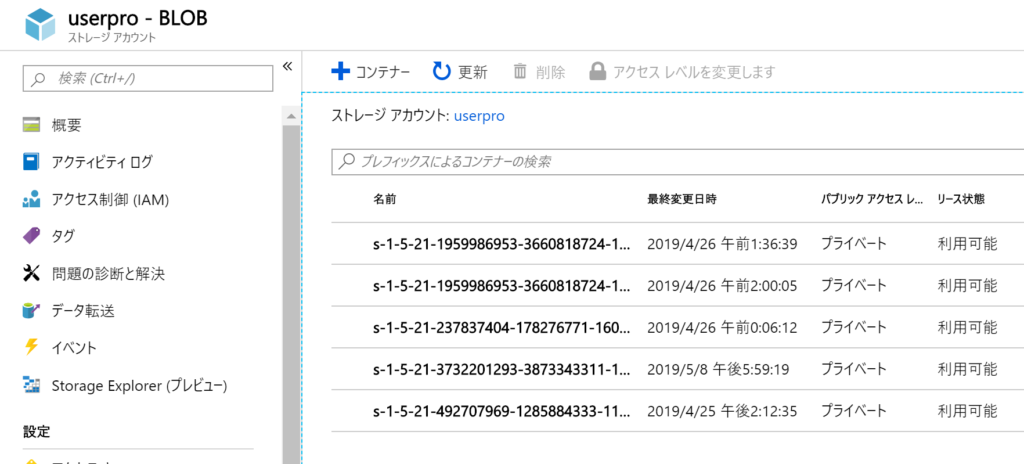Click the 削除 delete label
This screenshot has height=464, width=1024.
tap(550, 72)
